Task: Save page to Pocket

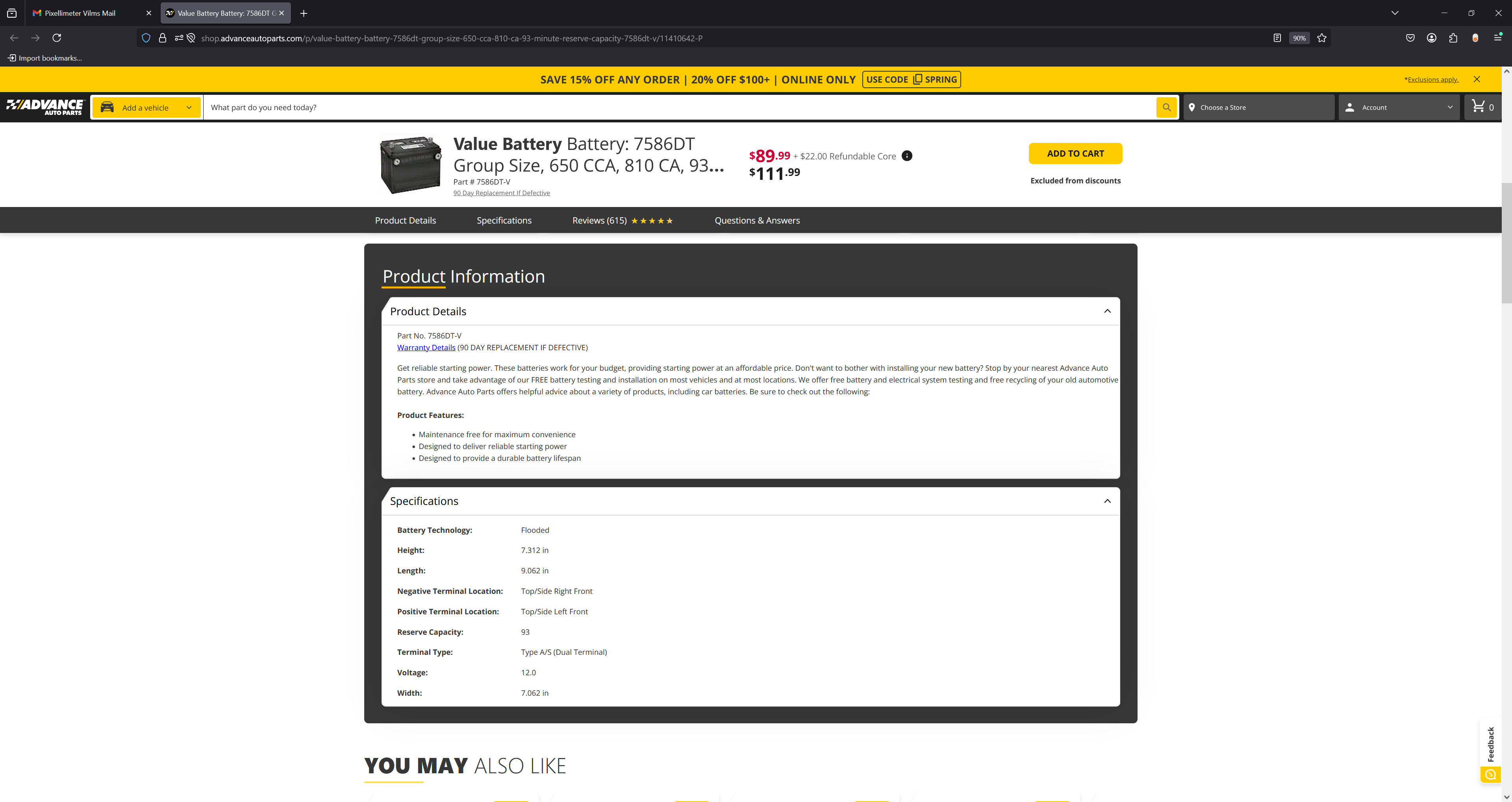Action: click(1410, 38)
